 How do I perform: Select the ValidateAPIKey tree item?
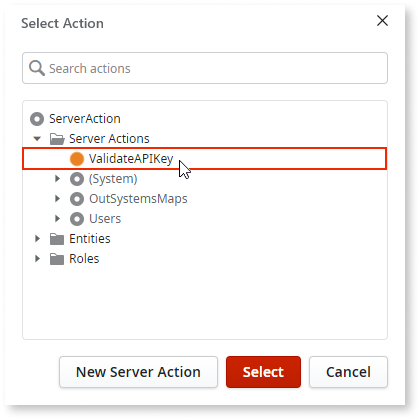click(x=205, y=159)
